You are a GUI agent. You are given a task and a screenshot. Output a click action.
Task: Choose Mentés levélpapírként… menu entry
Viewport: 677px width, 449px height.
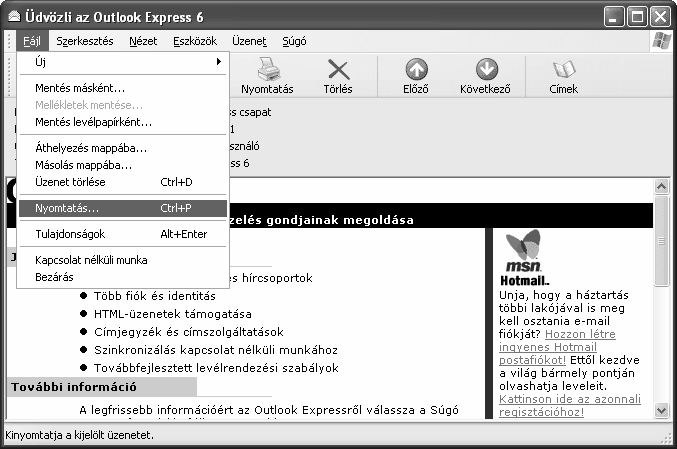tap(123, 122)
